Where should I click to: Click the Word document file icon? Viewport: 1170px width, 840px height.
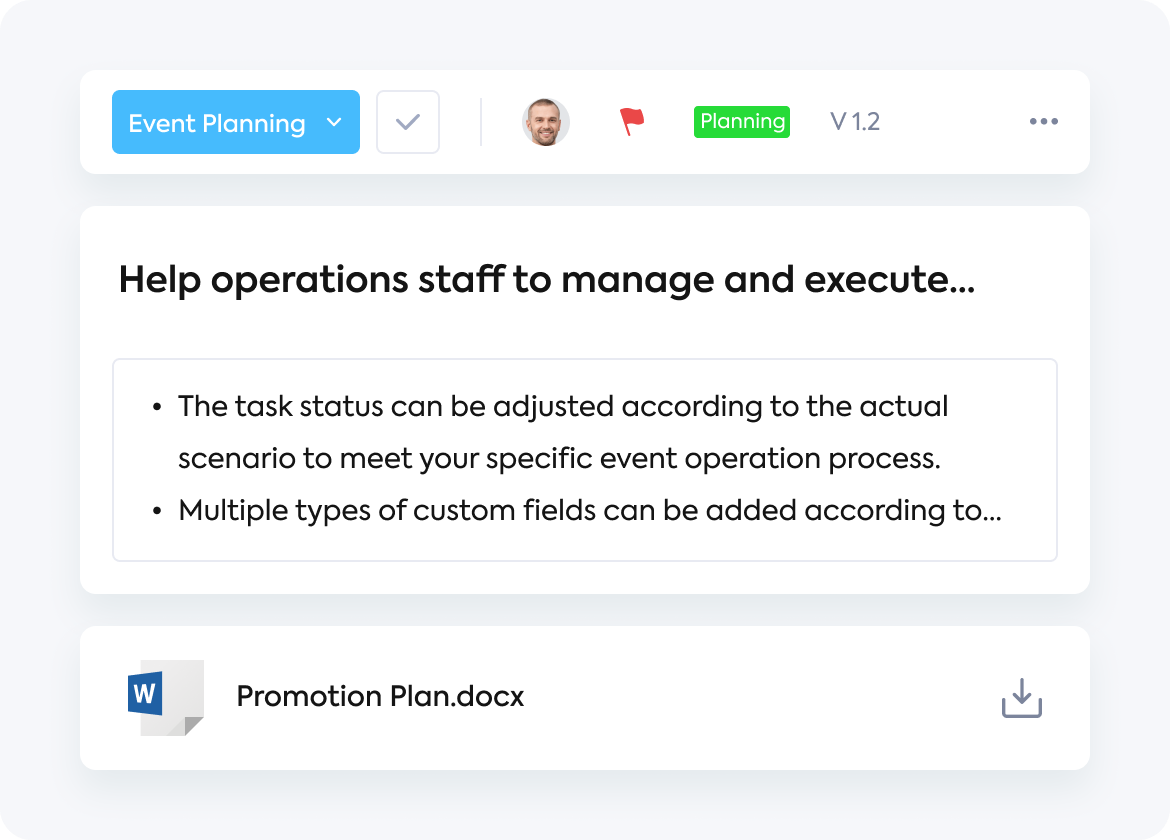[x=166, y=698]
